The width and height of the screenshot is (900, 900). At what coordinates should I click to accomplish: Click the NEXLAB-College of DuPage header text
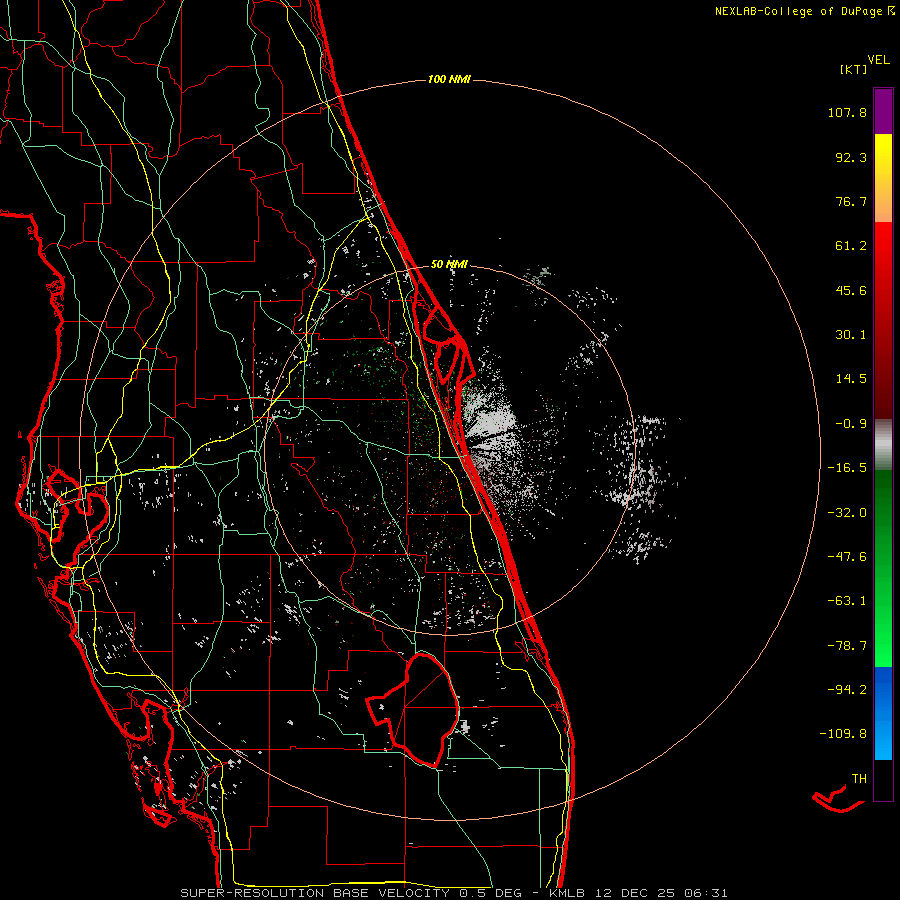(804, 11)
